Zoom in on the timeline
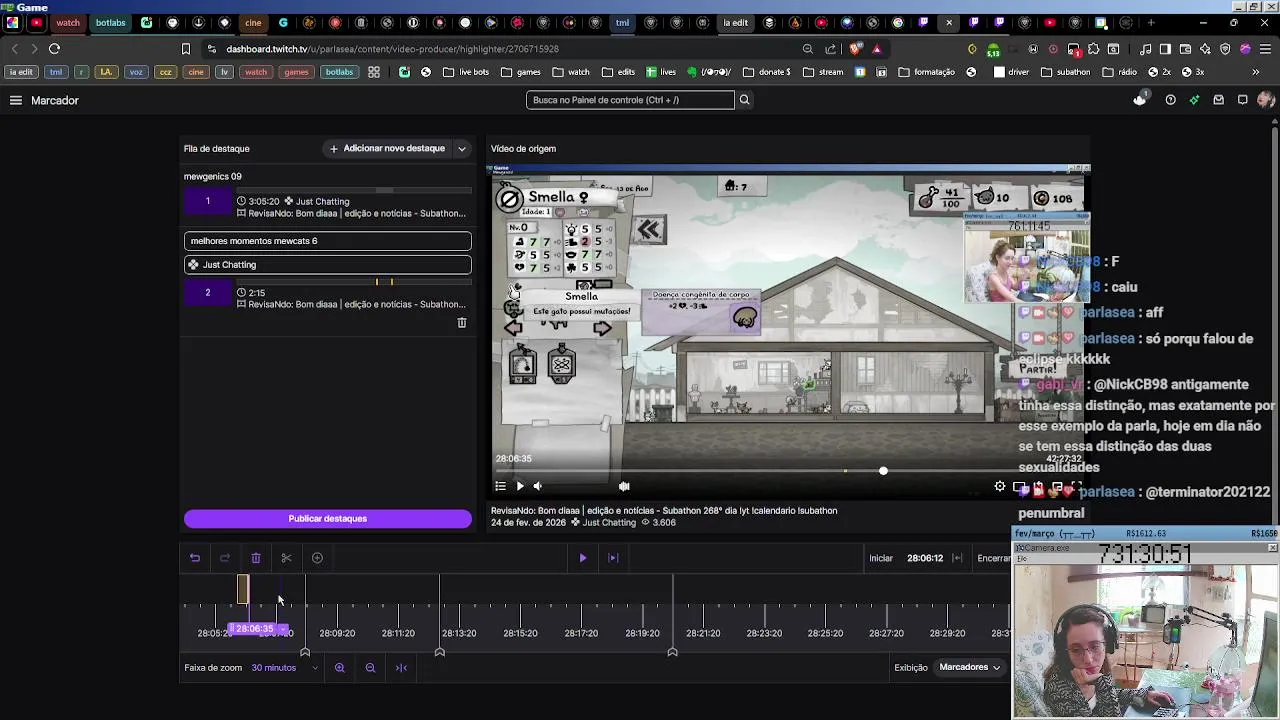This screenshot has height=720, width=1280. click(x=340, y=668)
